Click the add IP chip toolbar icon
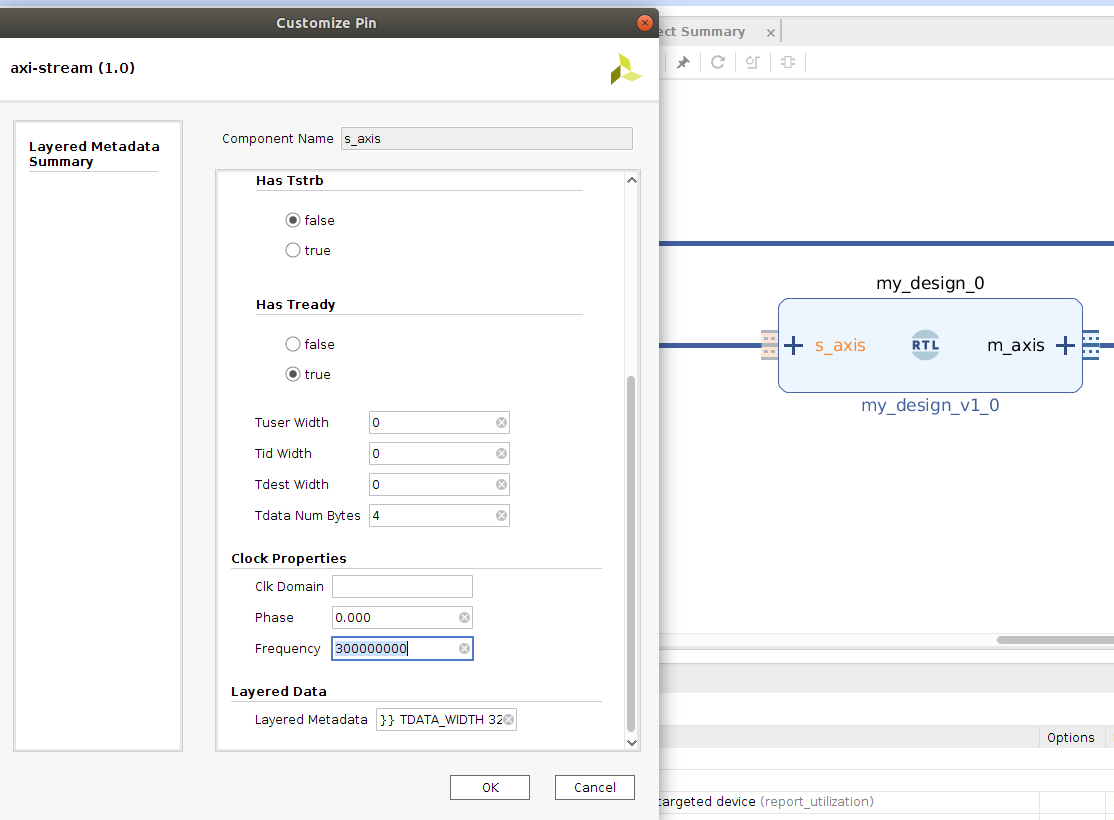 click(788, 63)
